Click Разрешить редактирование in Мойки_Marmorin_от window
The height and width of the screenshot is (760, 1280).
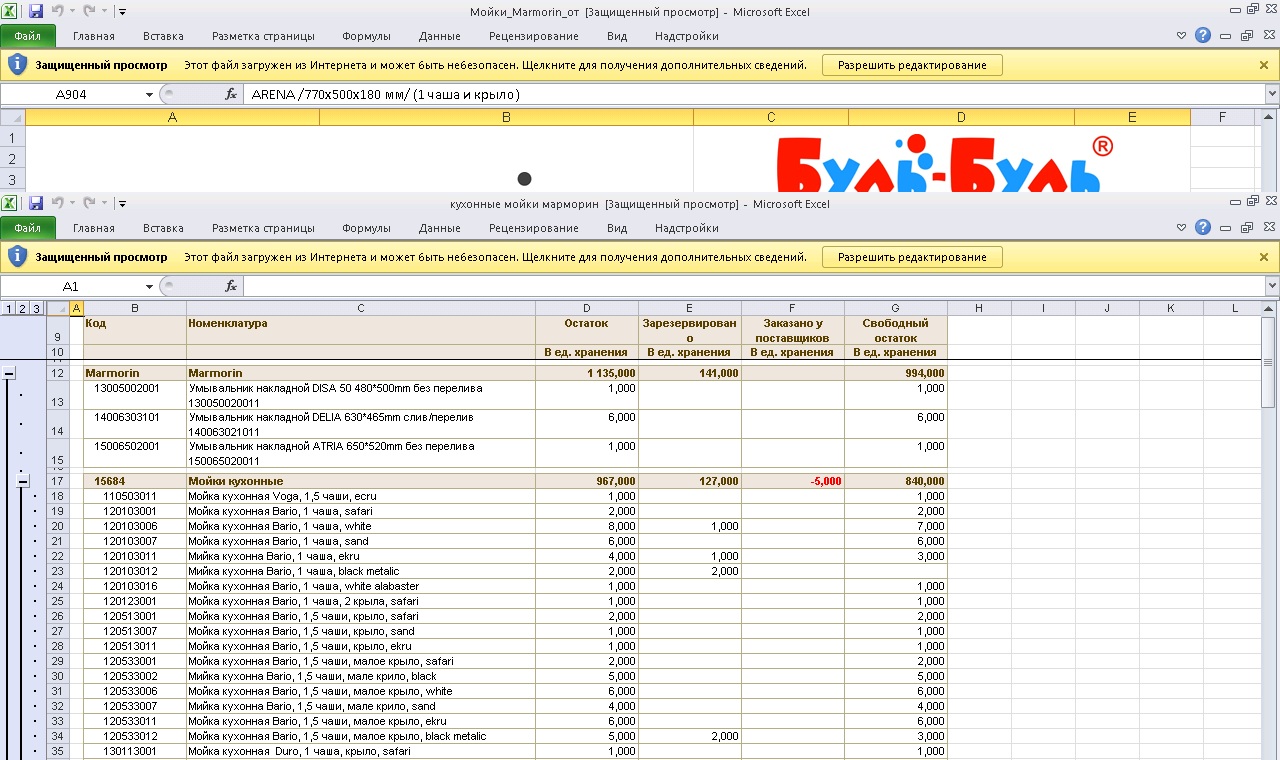[912, 65]
